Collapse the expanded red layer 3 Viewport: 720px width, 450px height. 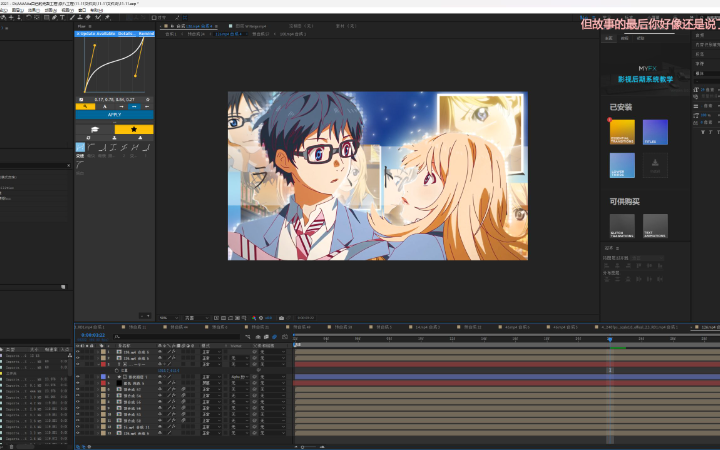tap(98, 364)
